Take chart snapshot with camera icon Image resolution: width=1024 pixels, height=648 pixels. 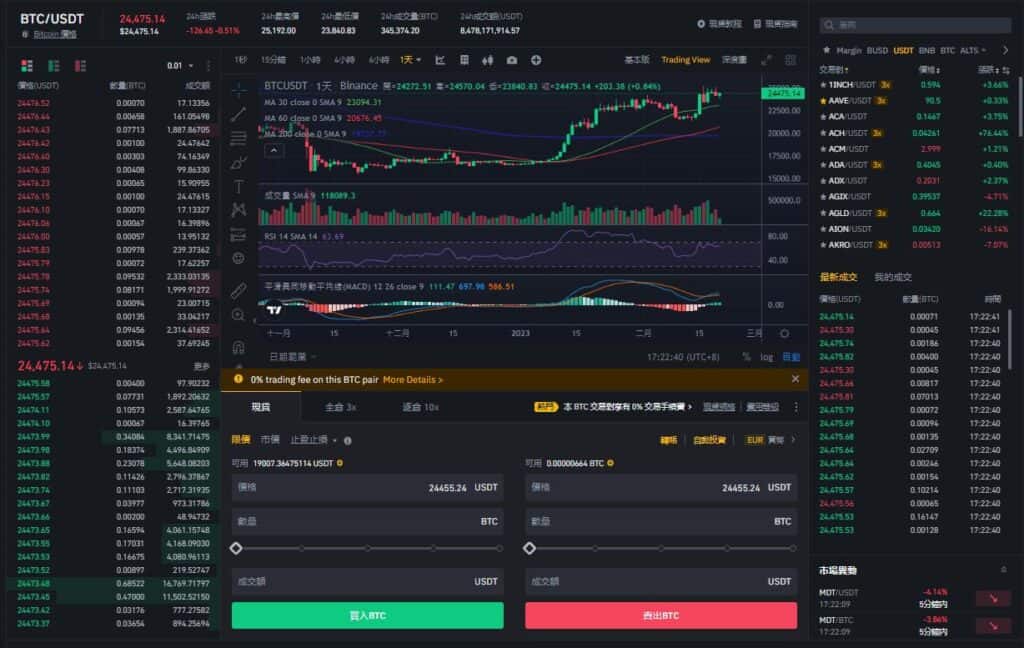click(x=512, y=60)
